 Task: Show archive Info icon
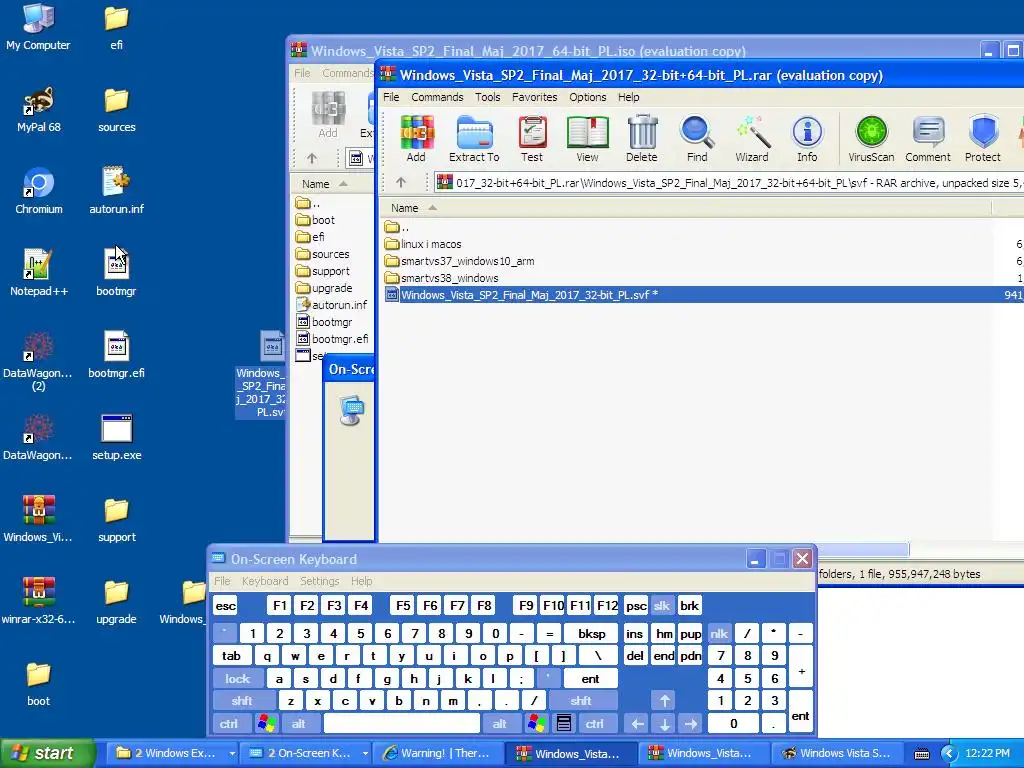point(807,138)
